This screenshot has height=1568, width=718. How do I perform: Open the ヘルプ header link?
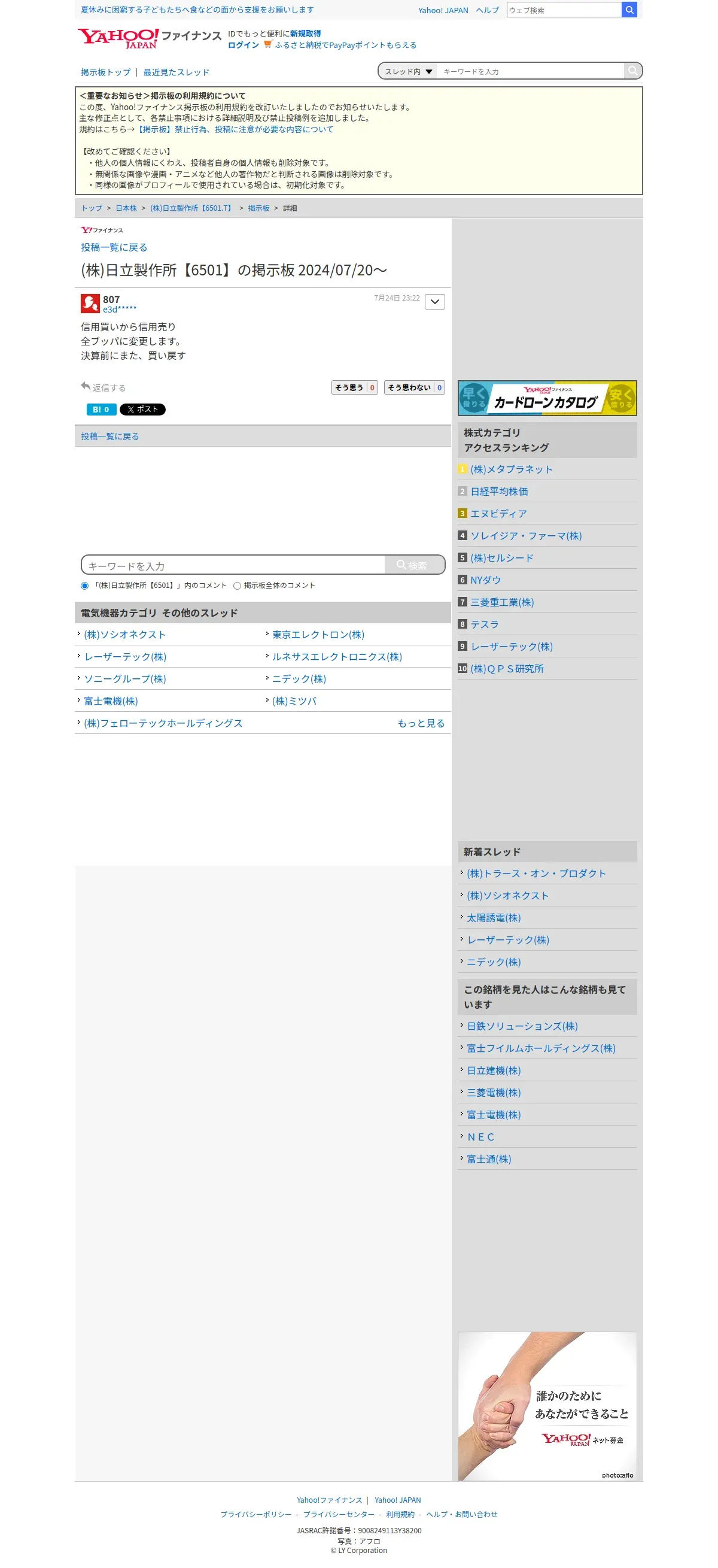488,10
